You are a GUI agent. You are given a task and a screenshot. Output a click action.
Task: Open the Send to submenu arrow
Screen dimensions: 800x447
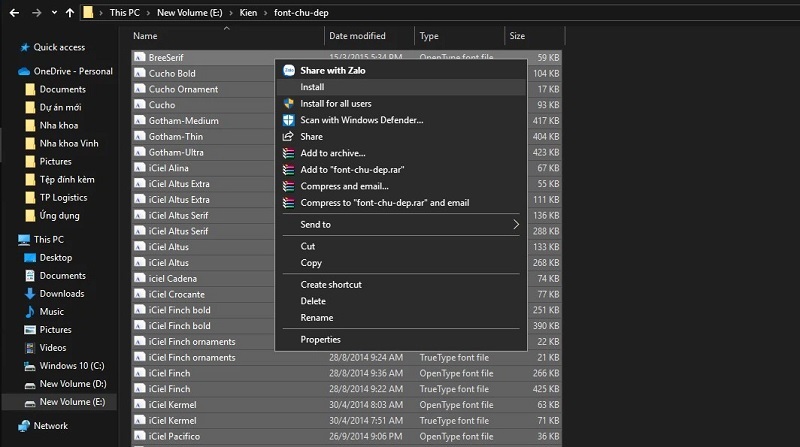[x=516, y=225]
